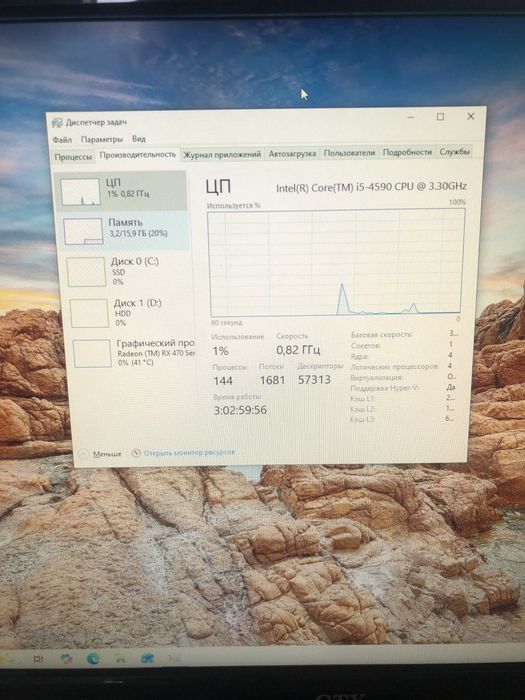Click the Меньше collapse arrow icon
This screenshot has height=700, width=525.
point(83,454)
